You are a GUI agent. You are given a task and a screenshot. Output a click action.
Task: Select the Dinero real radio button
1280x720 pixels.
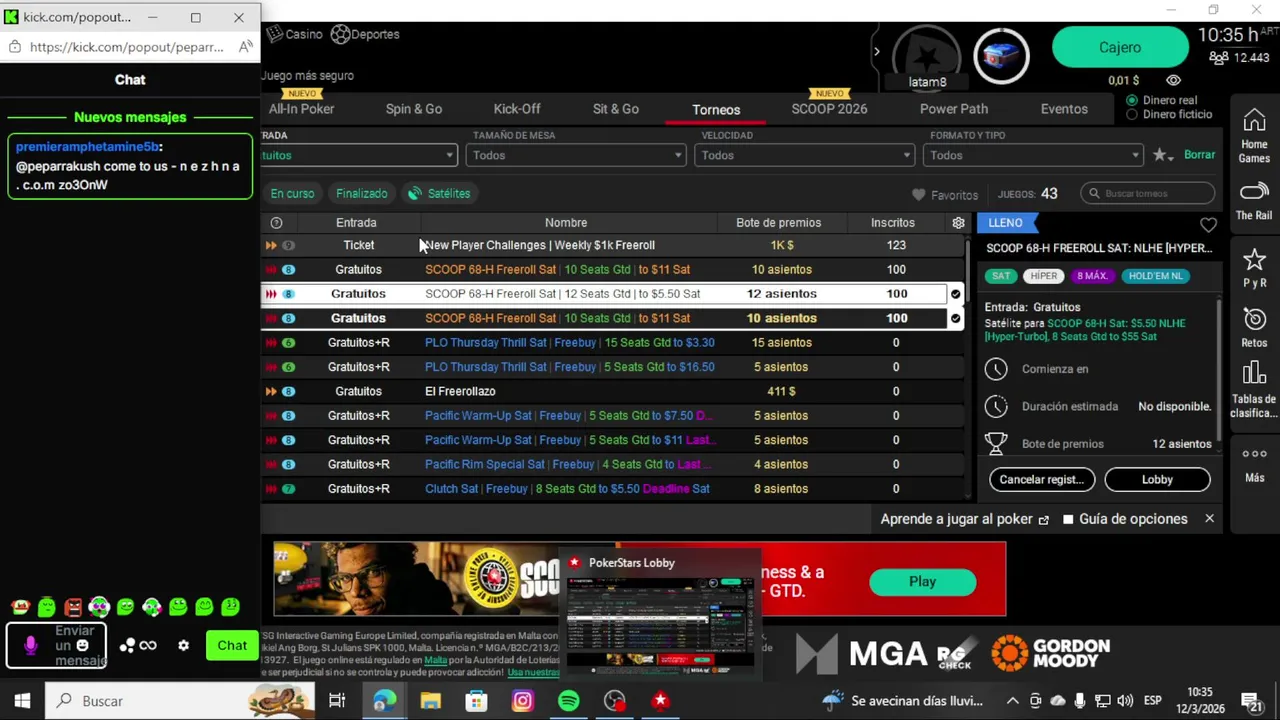coord(1132,100)
